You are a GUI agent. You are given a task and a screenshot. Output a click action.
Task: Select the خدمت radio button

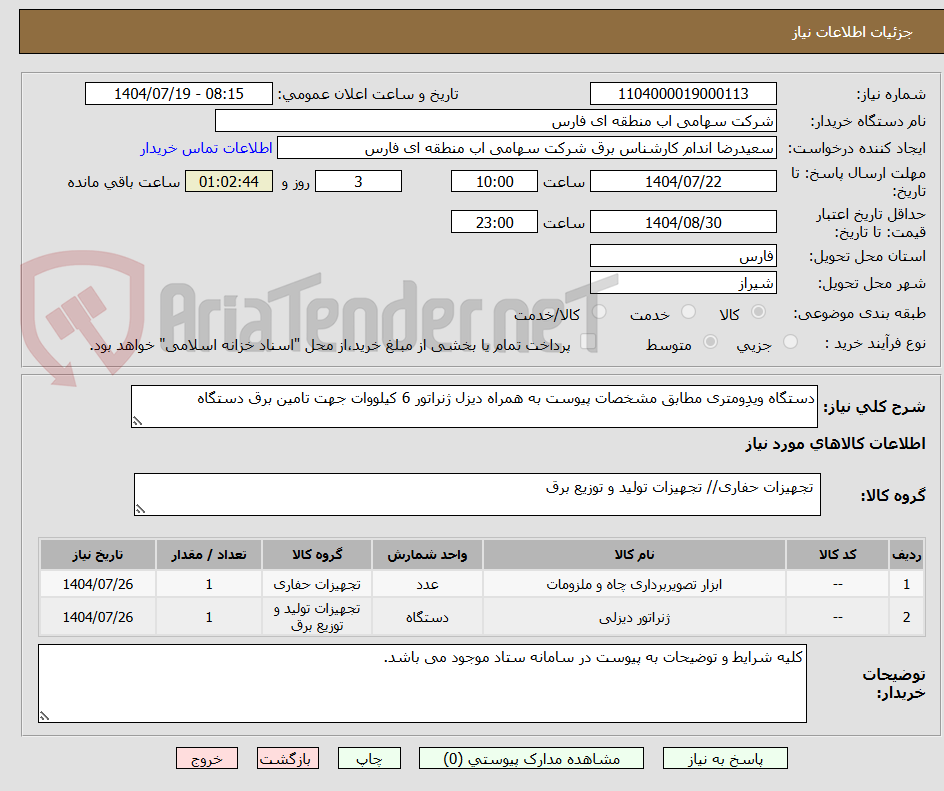click(687, 311)
